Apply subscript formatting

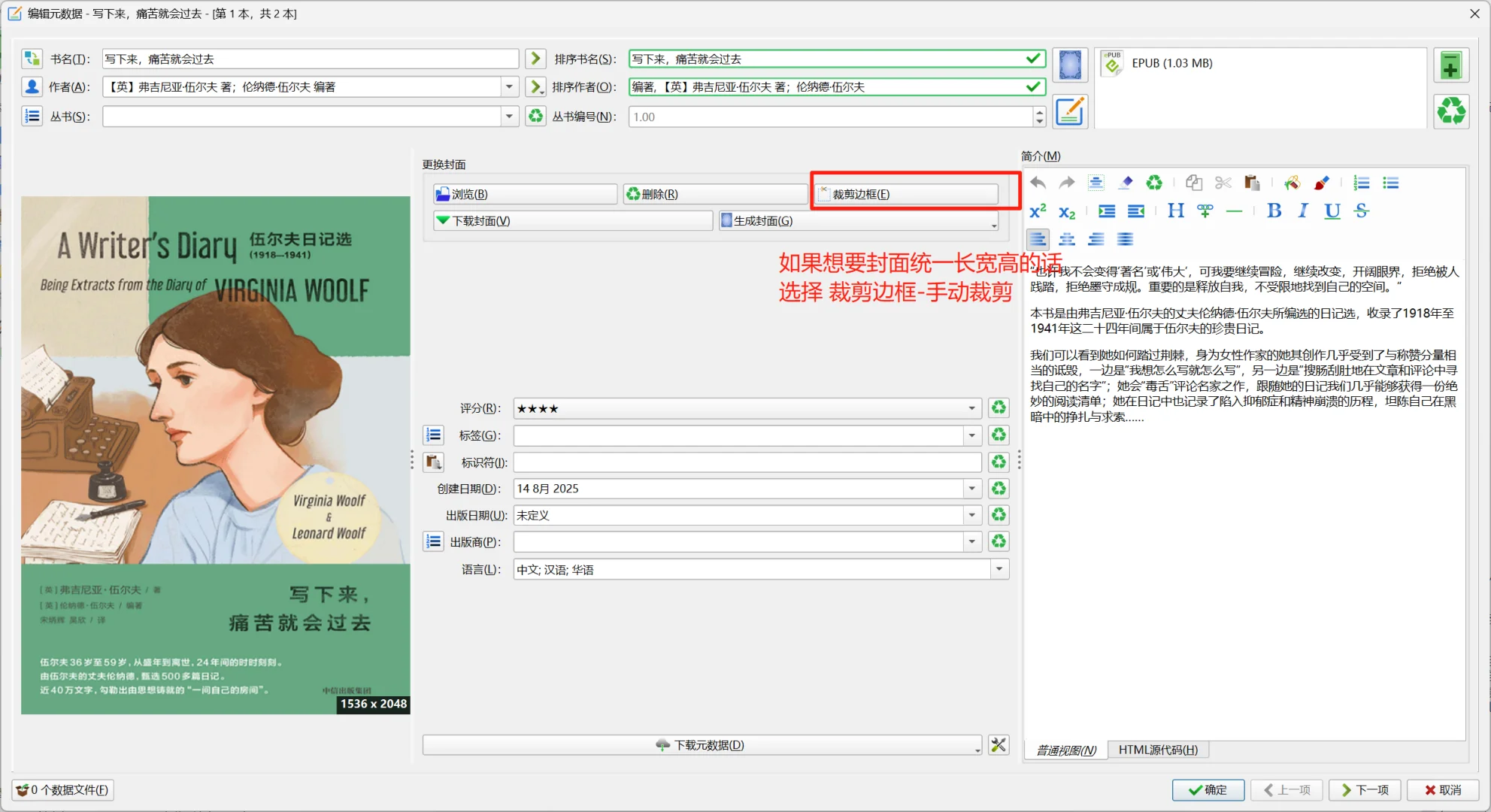pos(1067,211)
